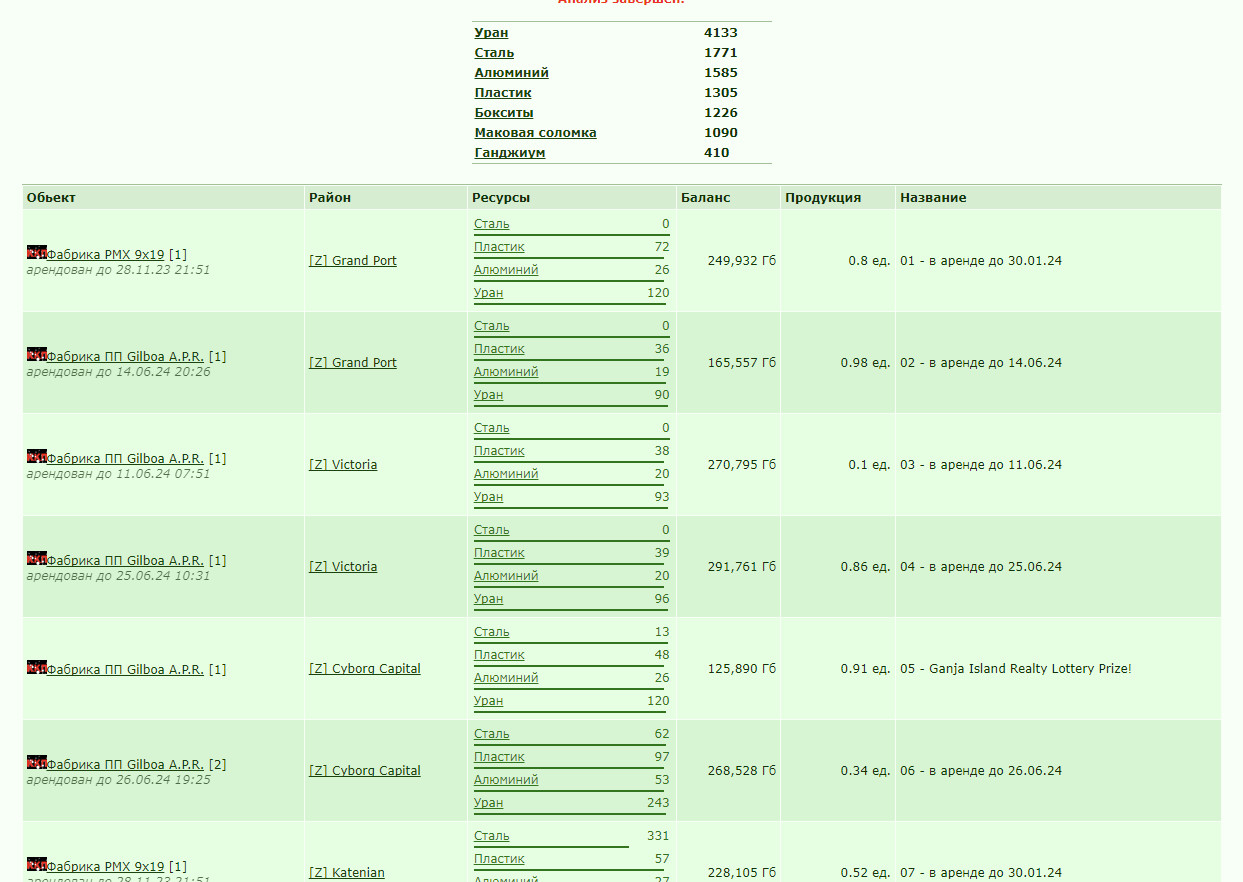Image resolution: width=1243 pixels, height=882 pixels.
Task: Open the Маковая соломка summary link
Action: 535,133
